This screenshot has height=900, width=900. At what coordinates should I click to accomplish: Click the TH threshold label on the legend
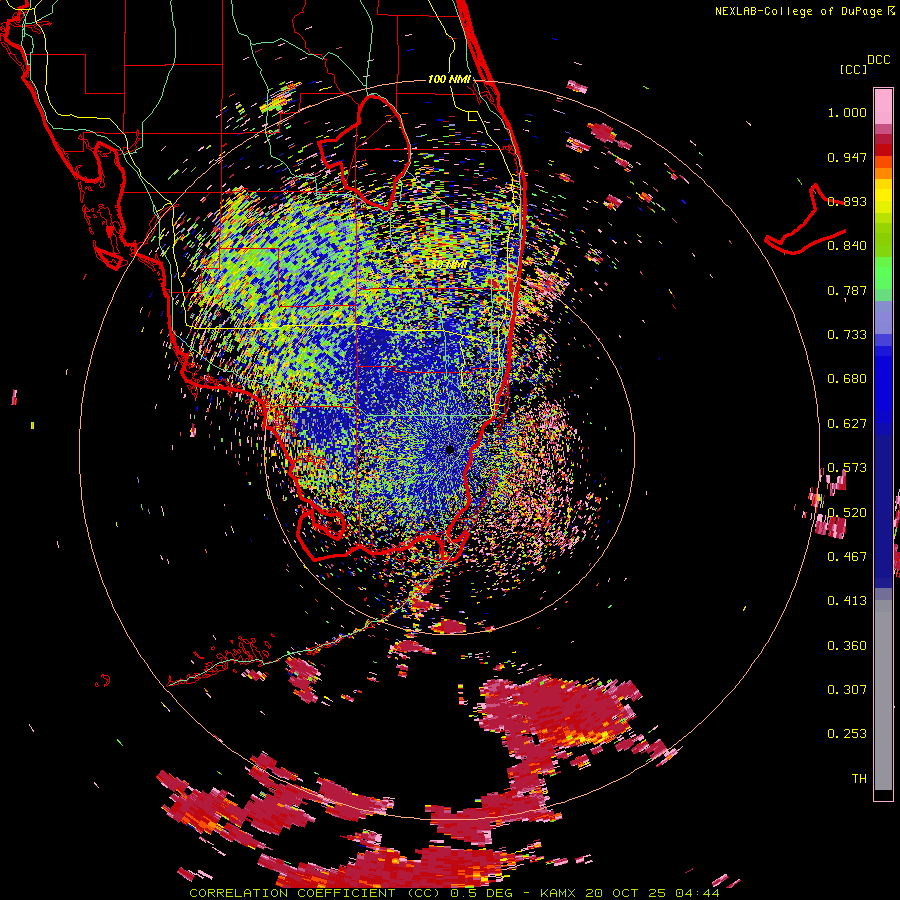coord(859,779)
